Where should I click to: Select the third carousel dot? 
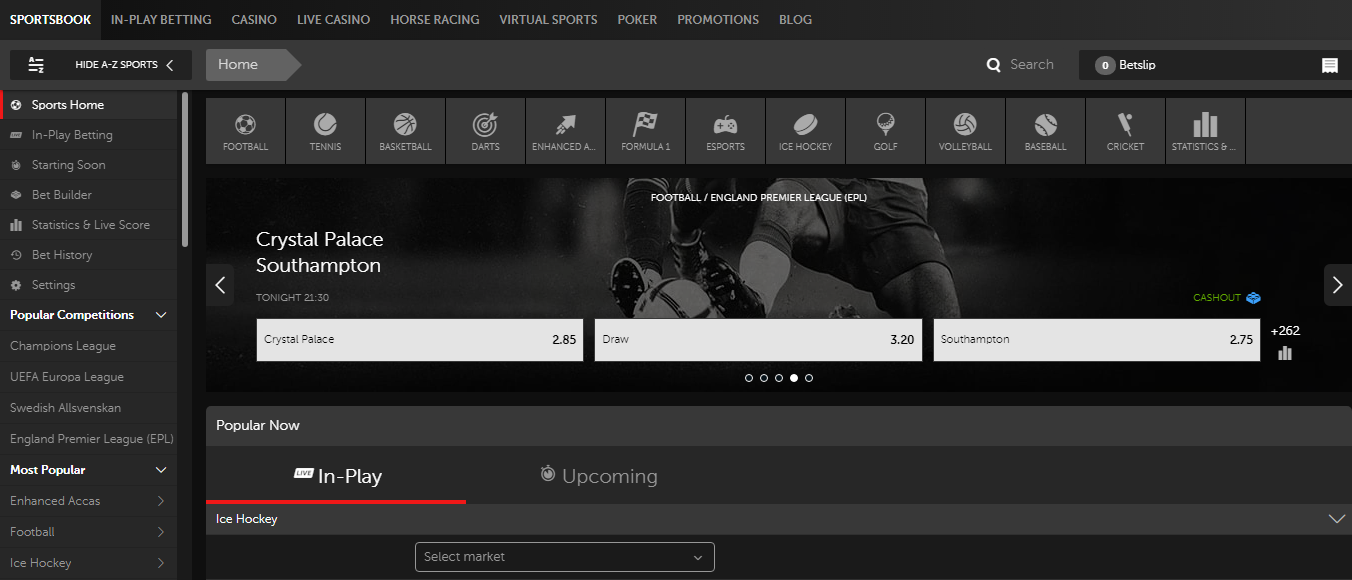(x=779, y=378)
